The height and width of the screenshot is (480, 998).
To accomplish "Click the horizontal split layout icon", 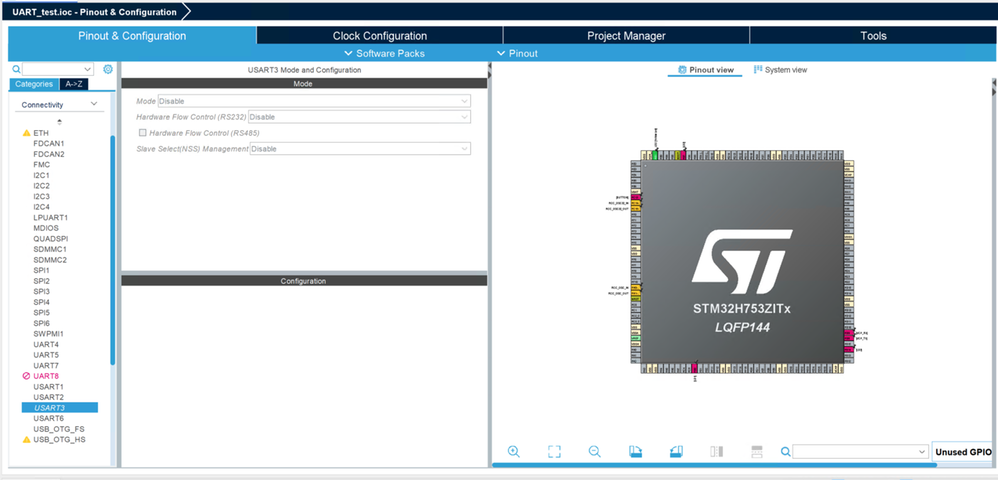I will click(x=757, y=451).
